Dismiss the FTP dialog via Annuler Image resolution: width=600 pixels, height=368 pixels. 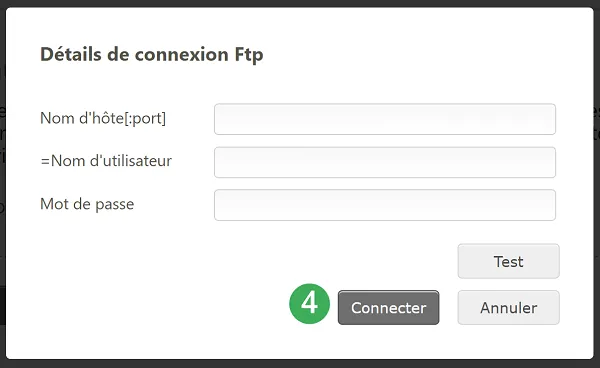[x=509, y=308]
